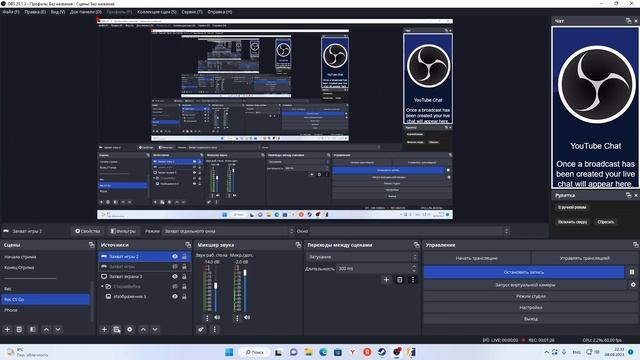Screen dimensions: 640x360
Task: Undock the Переходы между сценами panel
Action: (x=416, y=244)
